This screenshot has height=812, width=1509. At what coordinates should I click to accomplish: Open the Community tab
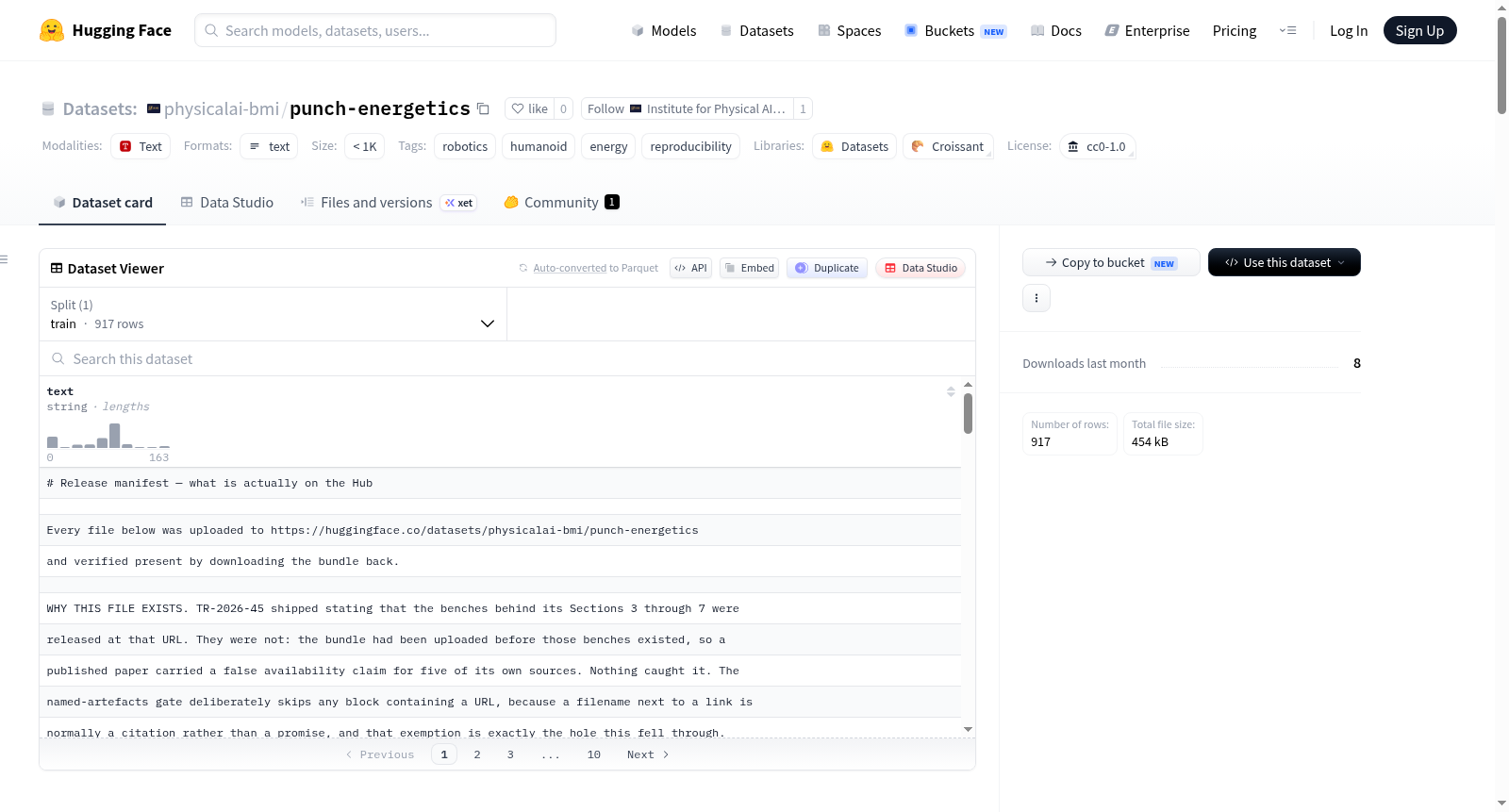tap(562, 203)
